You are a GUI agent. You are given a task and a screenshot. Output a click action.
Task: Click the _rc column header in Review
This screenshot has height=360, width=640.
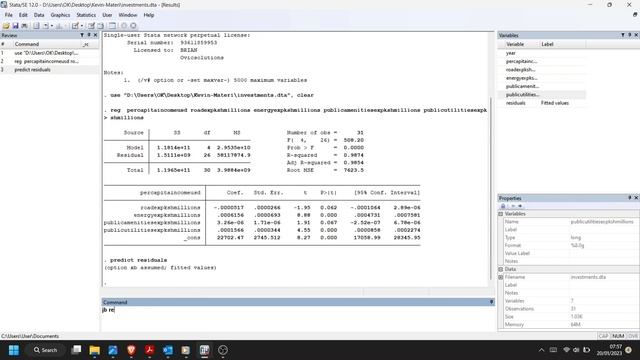click(86, 44)
